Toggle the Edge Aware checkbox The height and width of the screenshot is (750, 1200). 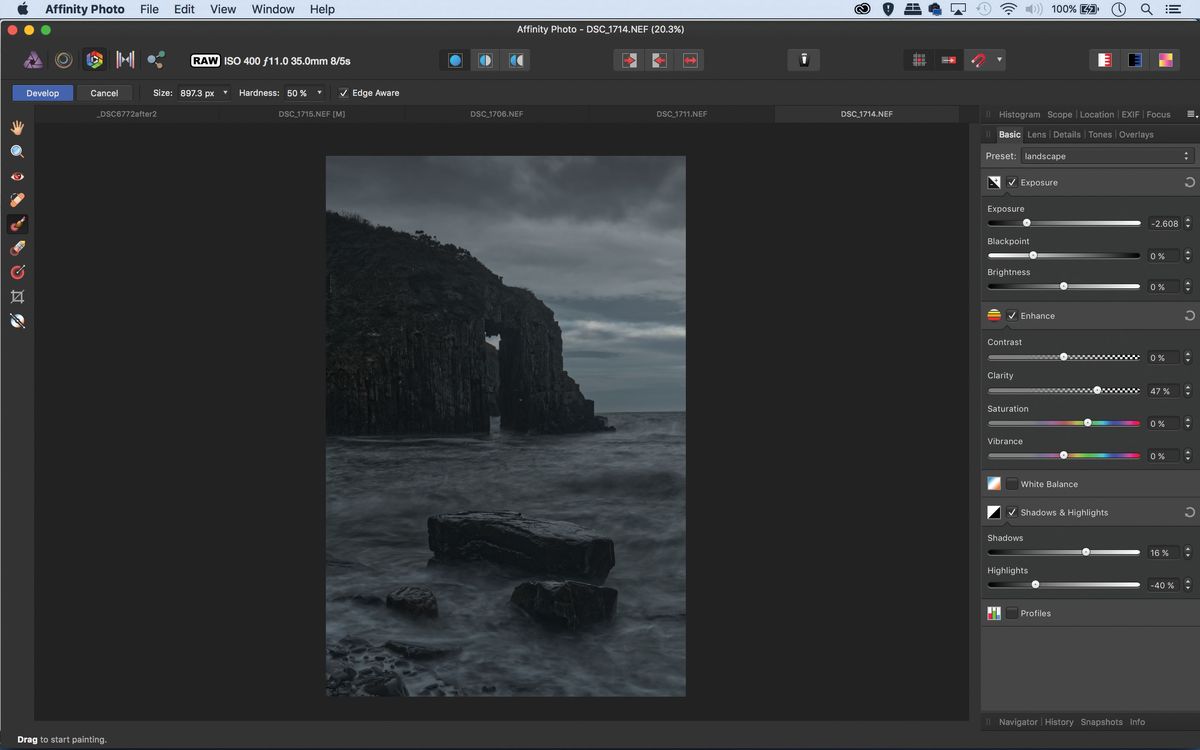[x=342, y=92]
